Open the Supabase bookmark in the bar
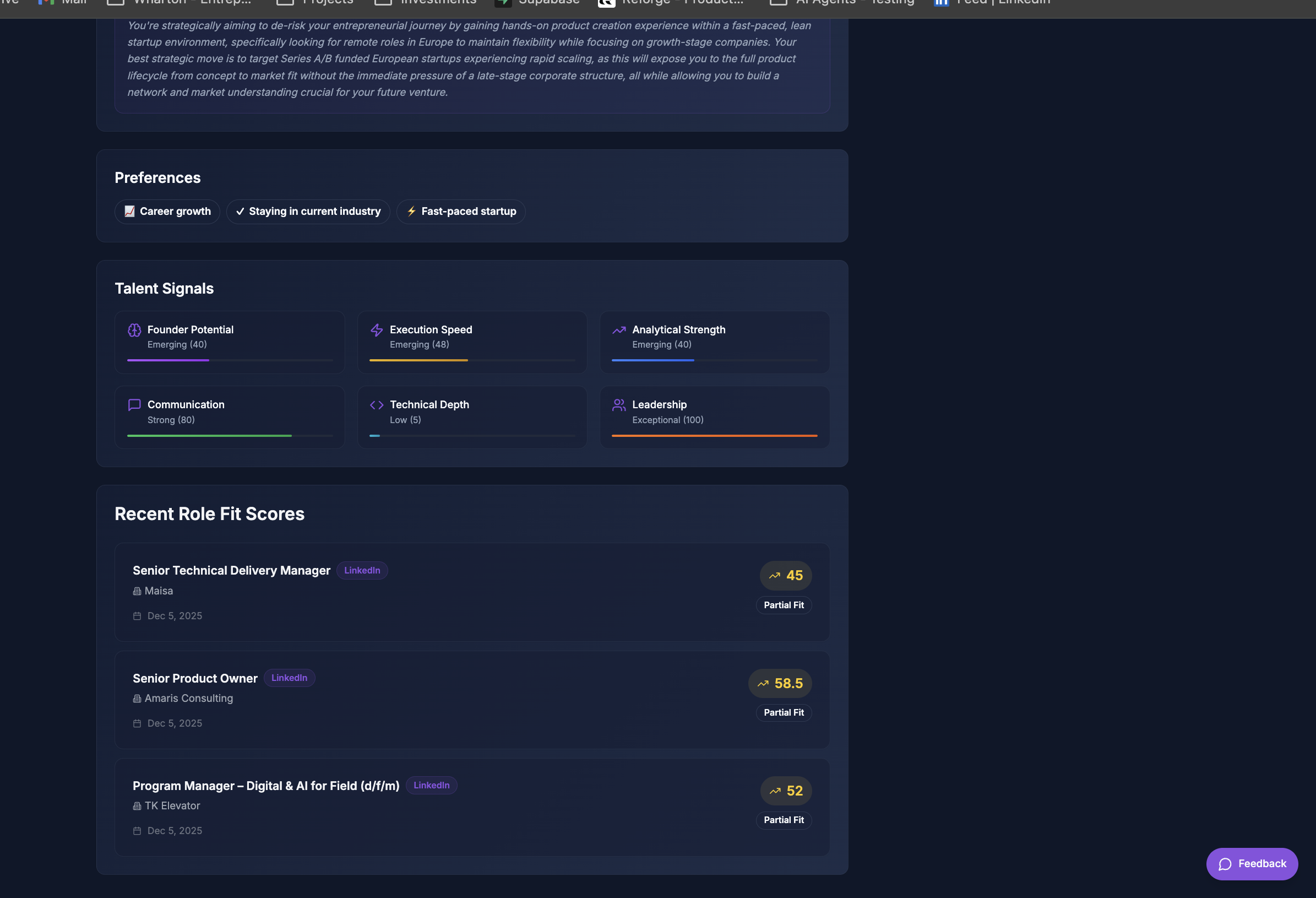Screen dimensions: 1316x898 click(x=538, y=3)
